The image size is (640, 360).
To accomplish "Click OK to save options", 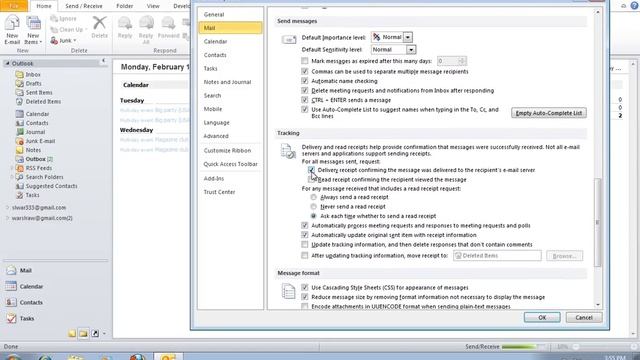I will 542,317.
